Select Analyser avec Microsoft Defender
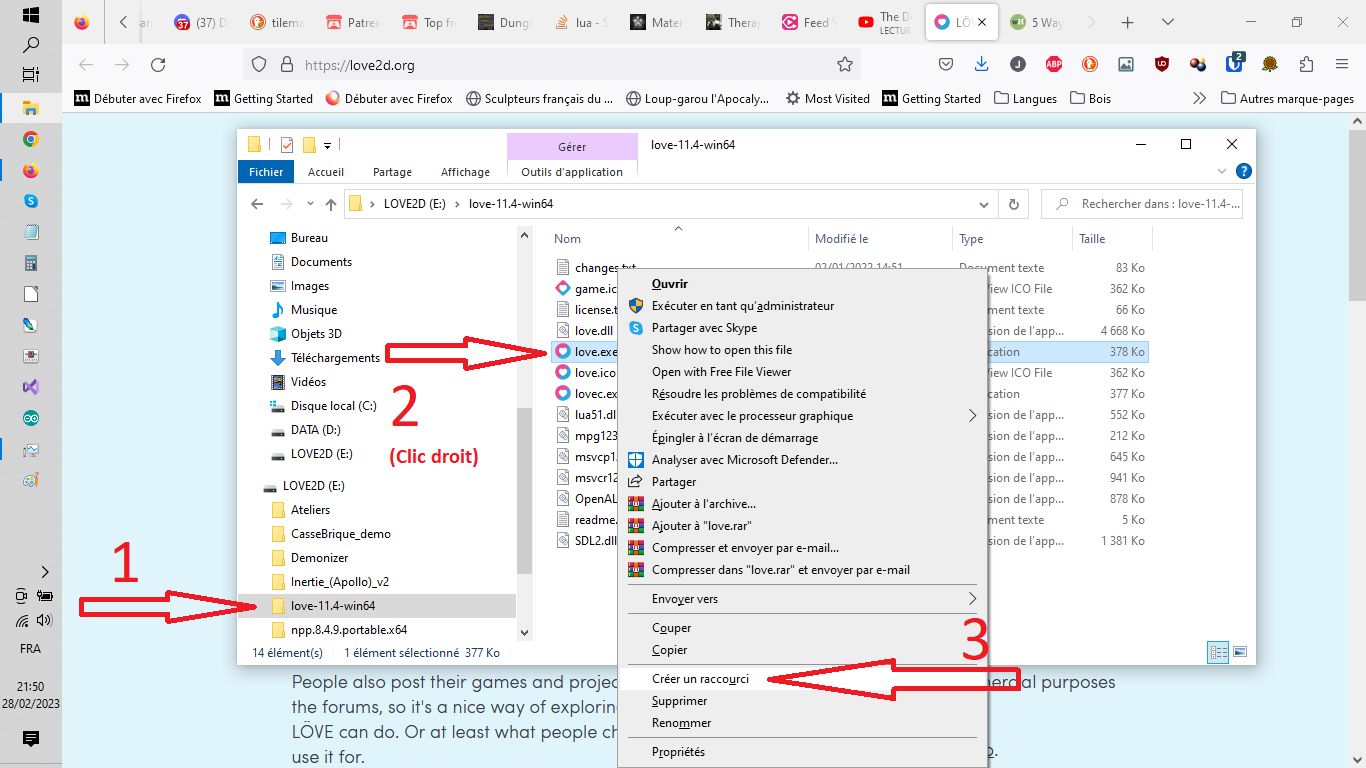Image resolution: width=1366 pixels, height=768 pixels. (x=745, y=460)
